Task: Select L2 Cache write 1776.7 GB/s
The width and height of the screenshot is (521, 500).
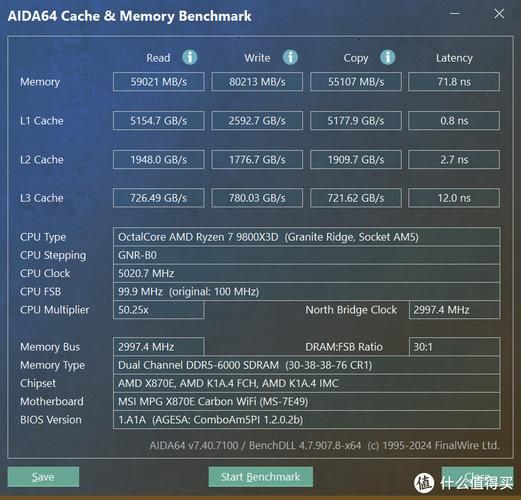Action: click(x=257, y=159)
